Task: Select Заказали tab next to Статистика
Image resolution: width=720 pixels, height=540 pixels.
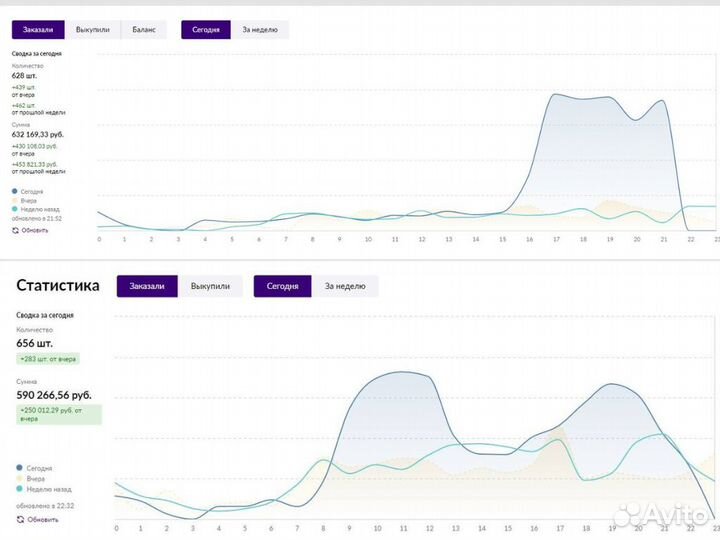Action: coord(147,287)
